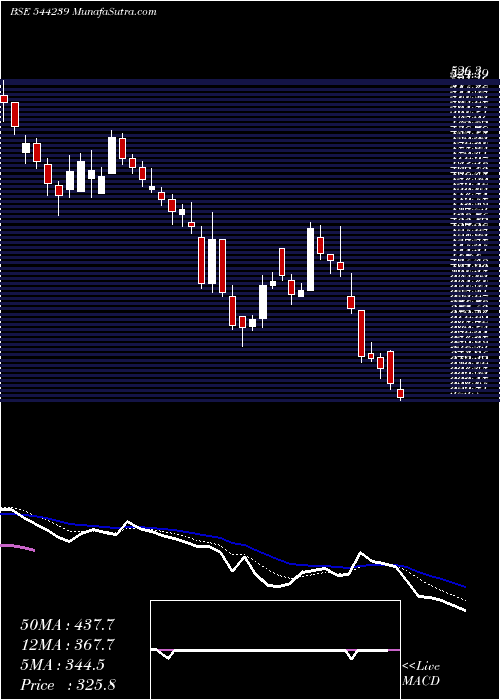
Task: Click the last red candle at chart bottom
Action: [x=400, y=393]
